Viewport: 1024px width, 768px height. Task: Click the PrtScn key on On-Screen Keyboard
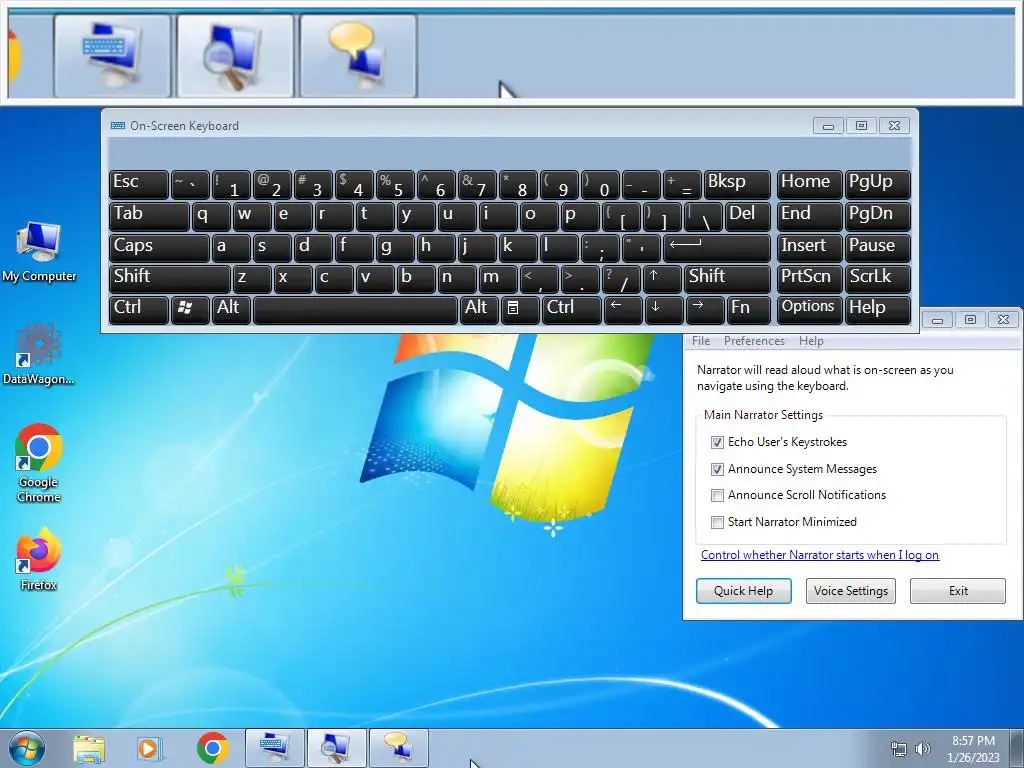(x=809, y=279)
